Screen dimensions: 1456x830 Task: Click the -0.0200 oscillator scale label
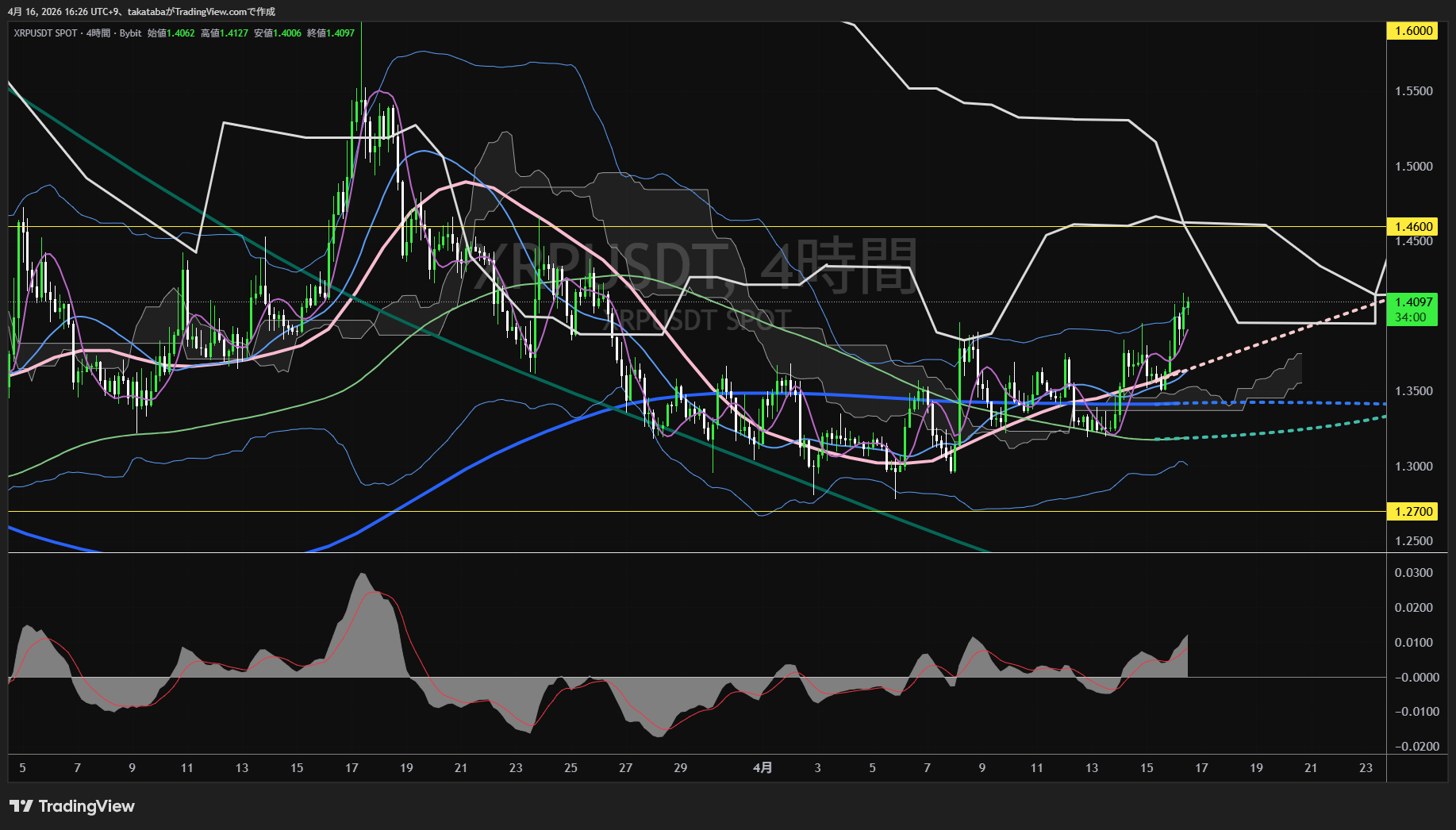point(1417,747)
